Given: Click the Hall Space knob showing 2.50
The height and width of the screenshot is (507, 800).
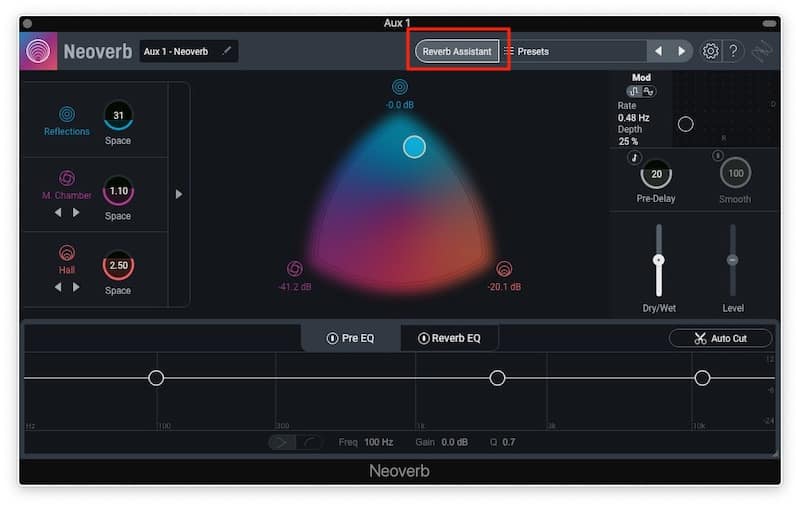Looking at the screenshot, I should (118, 265).
